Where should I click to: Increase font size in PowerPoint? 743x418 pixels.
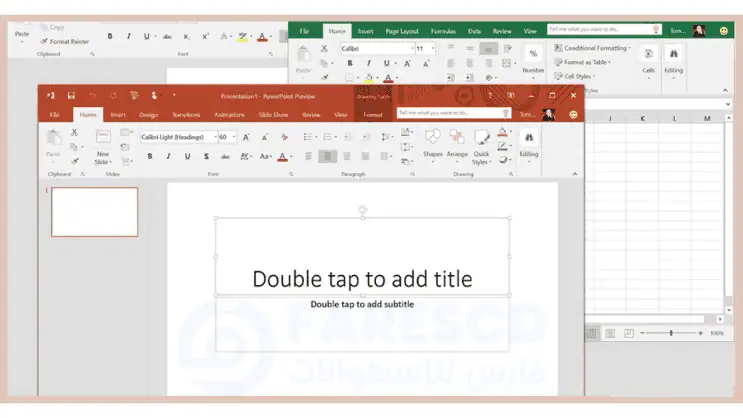tap(246, 137)
